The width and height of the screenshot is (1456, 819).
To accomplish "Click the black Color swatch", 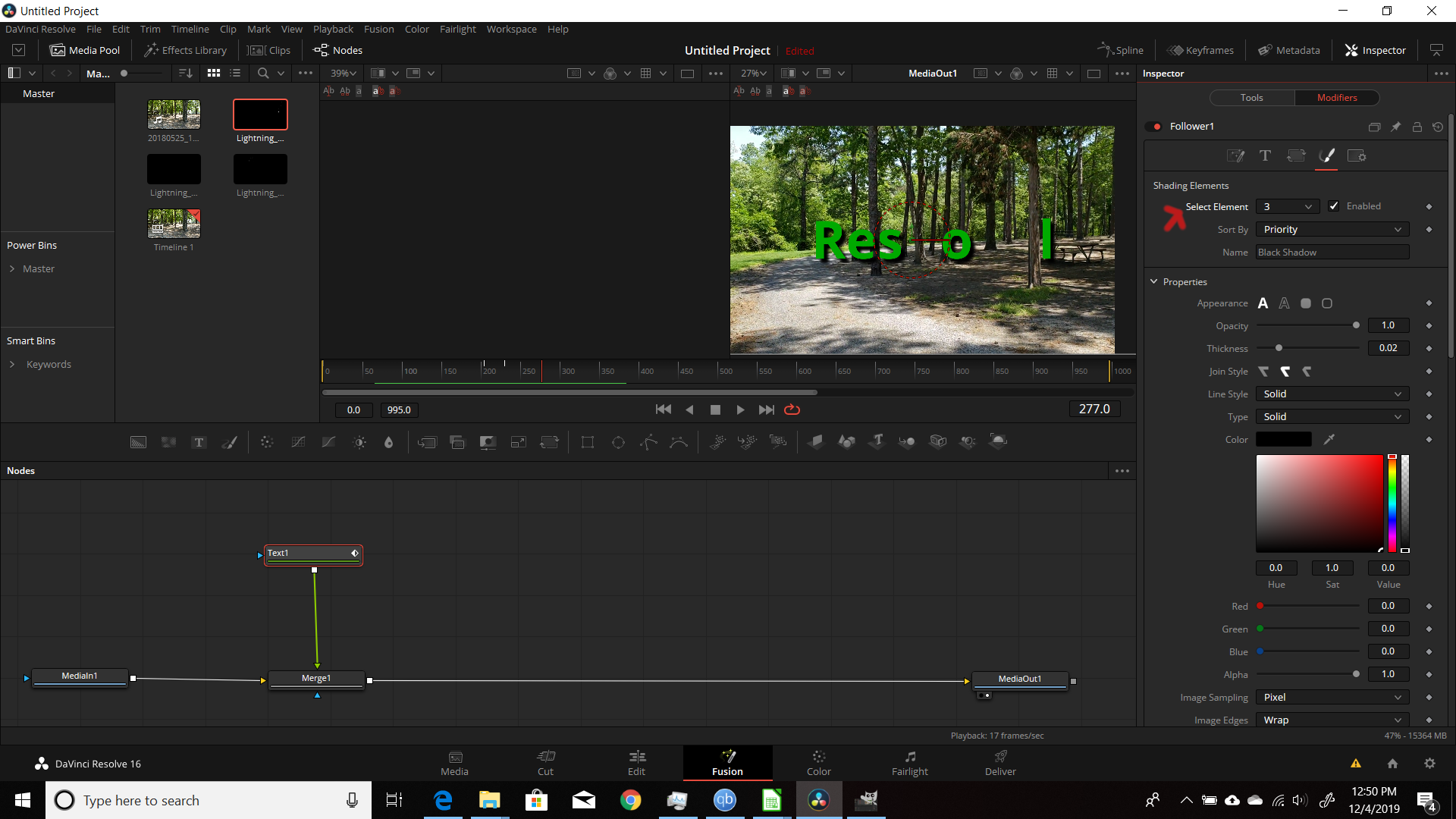I will (x=1283, y=439).
